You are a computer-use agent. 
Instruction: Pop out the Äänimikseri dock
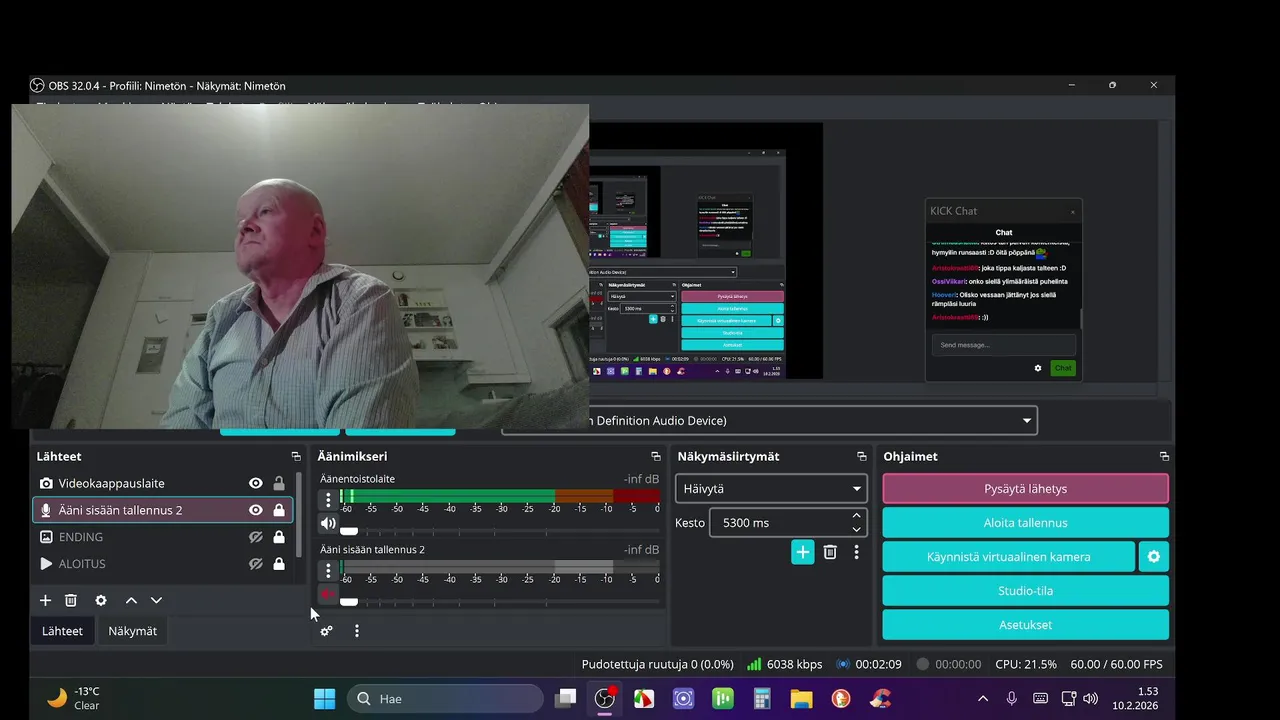[656, 456]
